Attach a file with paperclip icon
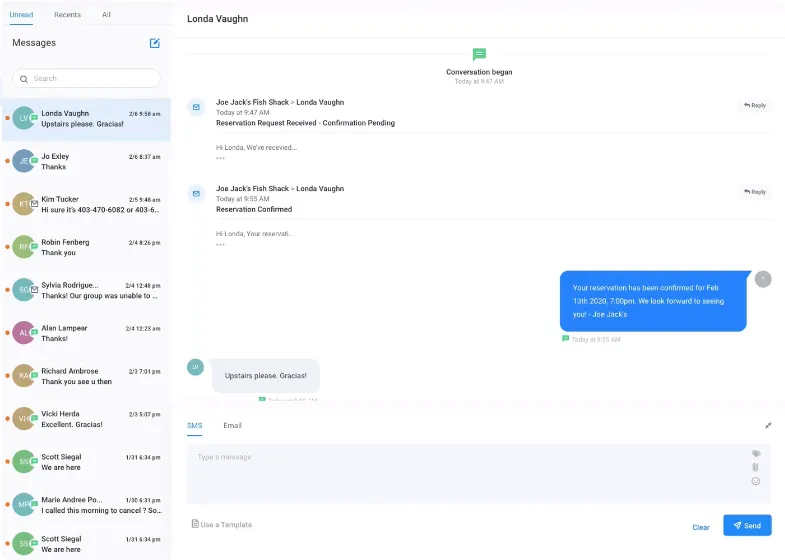 tap(755, 467)
